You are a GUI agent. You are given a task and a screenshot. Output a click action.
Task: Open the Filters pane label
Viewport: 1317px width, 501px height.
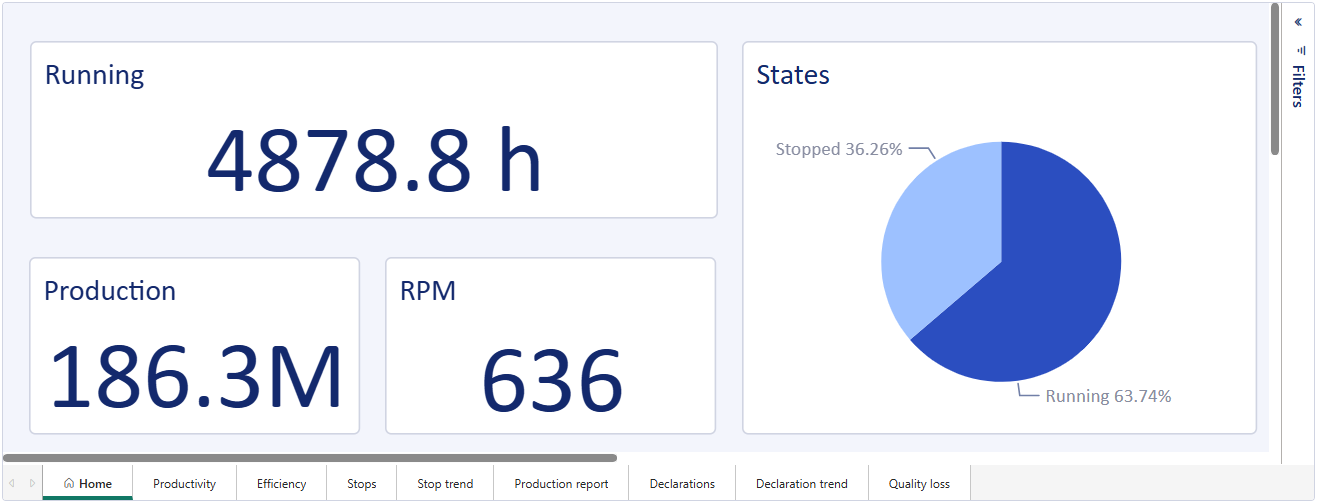click(1298, 86)
